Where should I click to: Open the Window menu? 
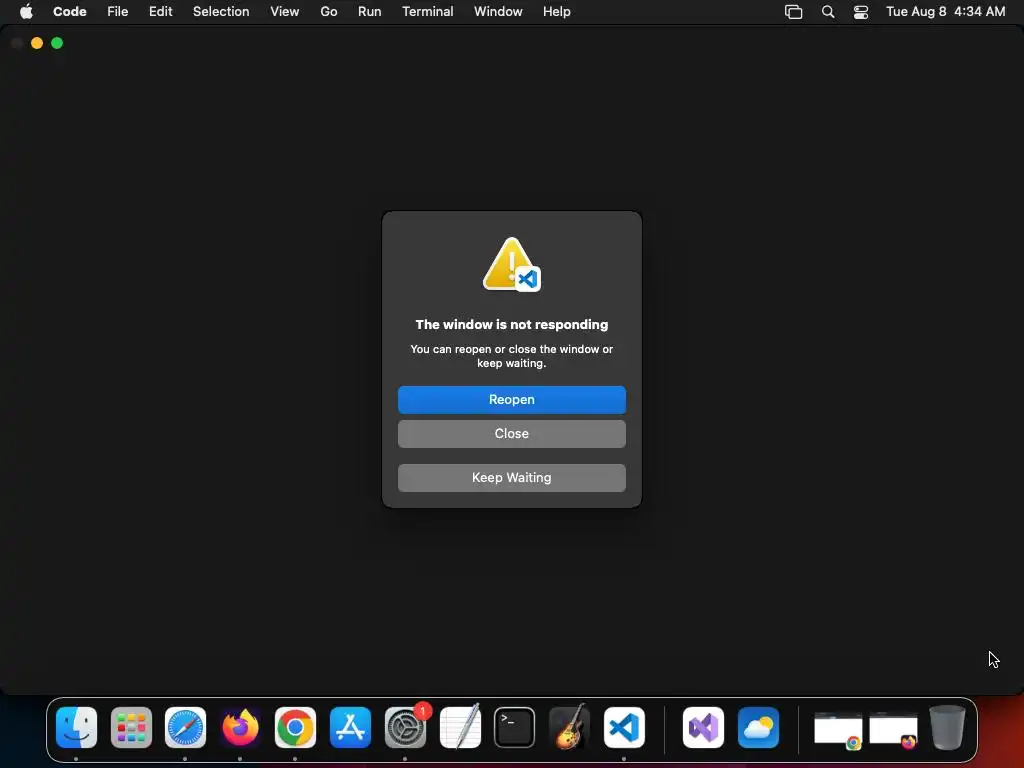point(498,12)
